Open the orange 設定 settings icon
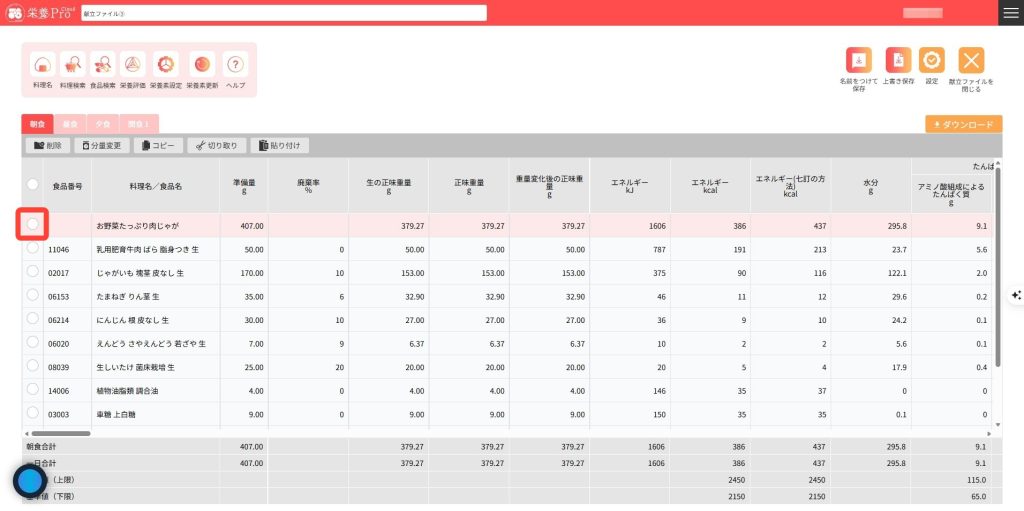 point(931,60)
